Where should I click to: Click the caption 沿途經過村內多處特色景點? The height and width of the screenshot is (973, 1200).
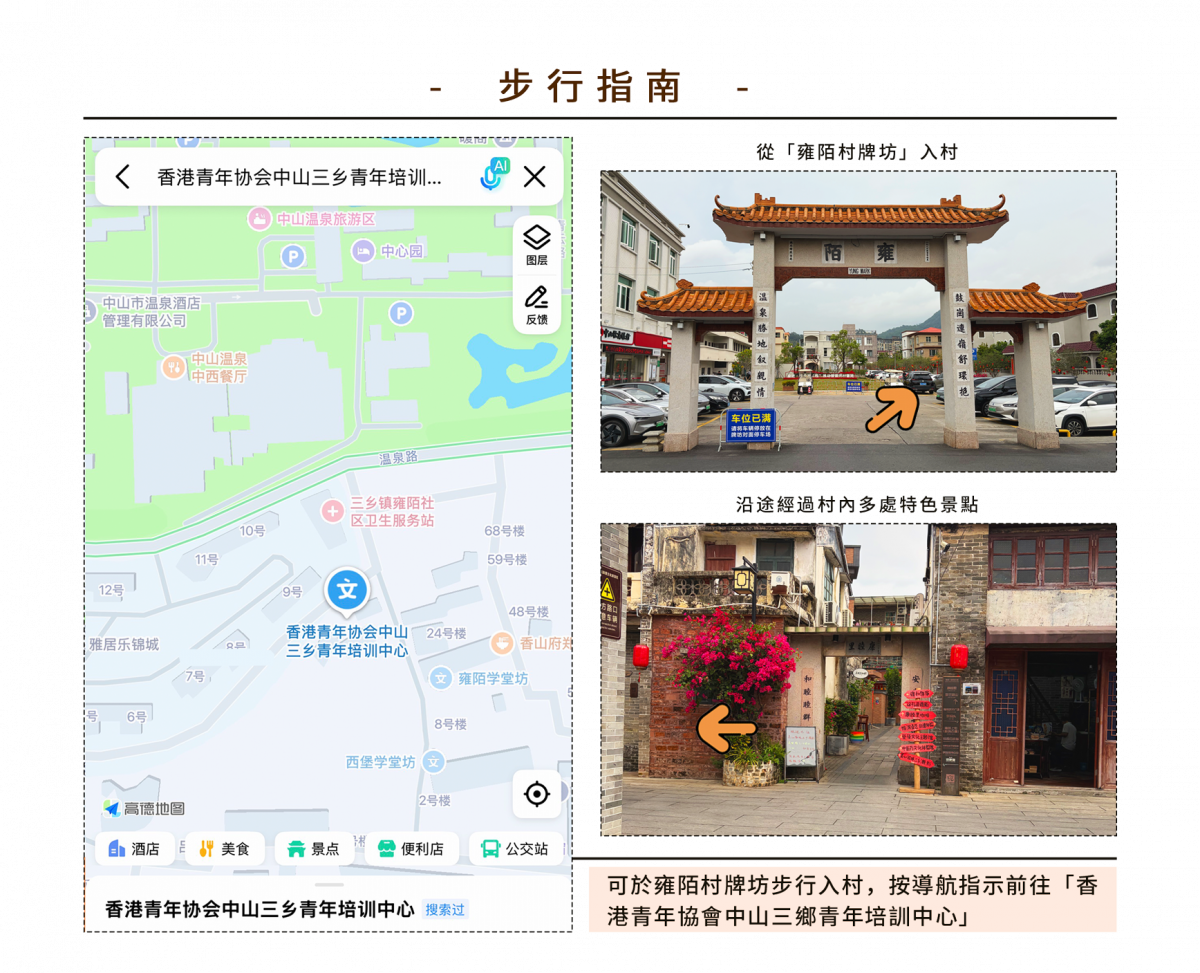click(858, 505)
